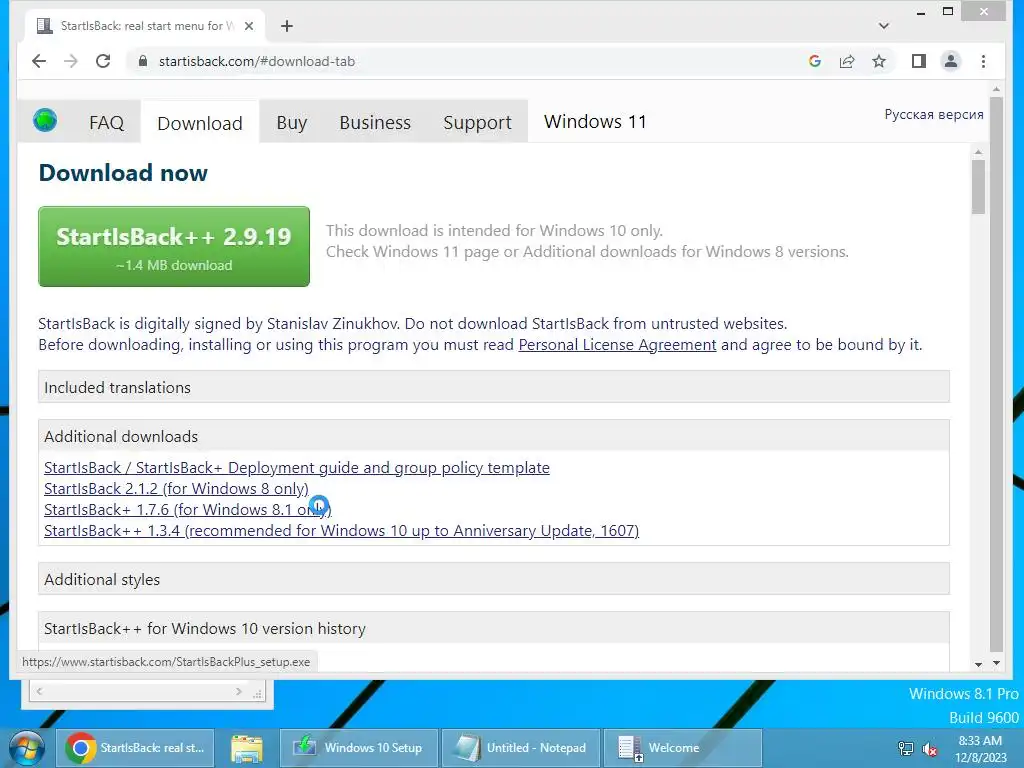Screen dimensions: 1024x768
Task: Switch to the Buy tab
Action: [291, 123]
